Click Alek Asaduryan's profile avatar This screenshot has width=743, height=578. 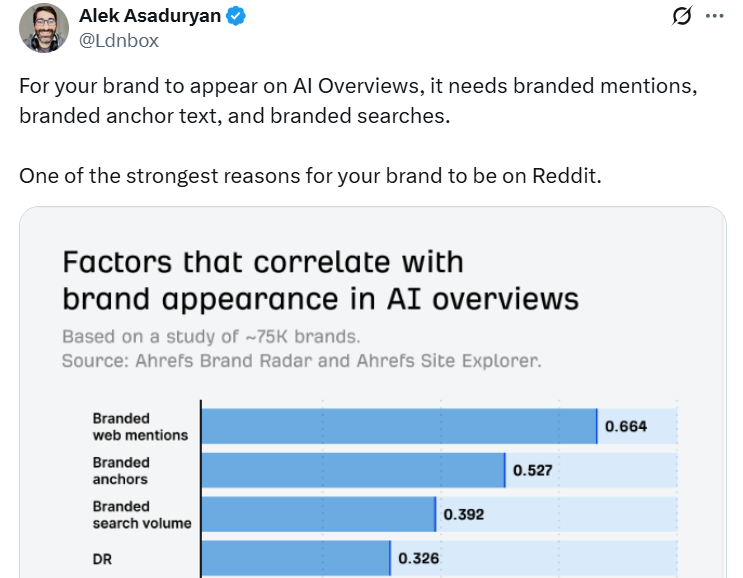pos(43,28)
